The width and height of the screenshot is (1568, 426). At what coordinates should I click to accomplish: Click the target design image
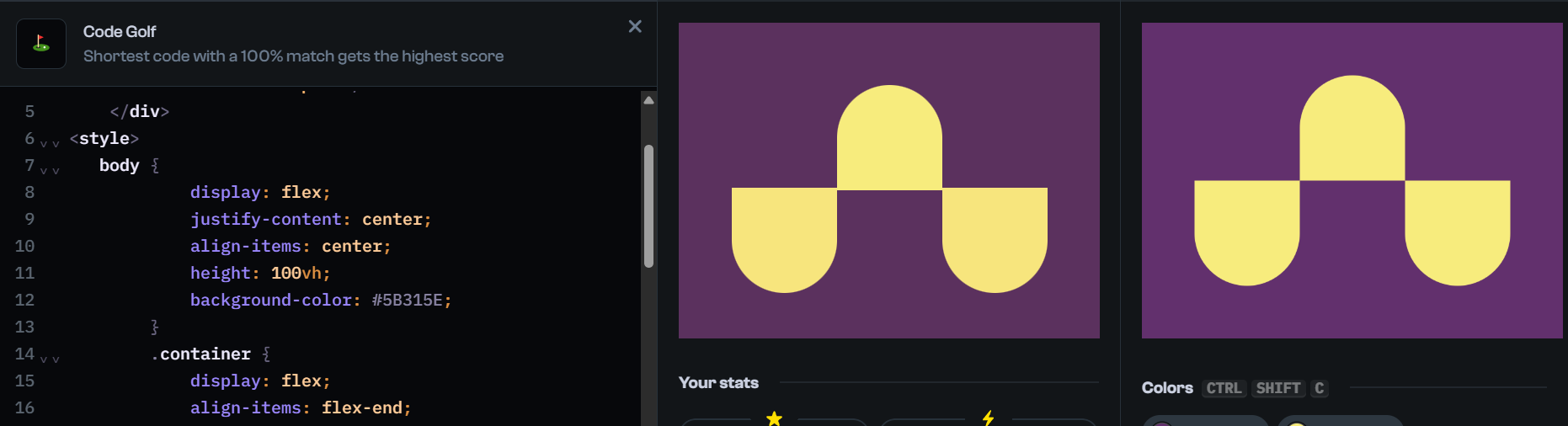tap(1352, 180)
